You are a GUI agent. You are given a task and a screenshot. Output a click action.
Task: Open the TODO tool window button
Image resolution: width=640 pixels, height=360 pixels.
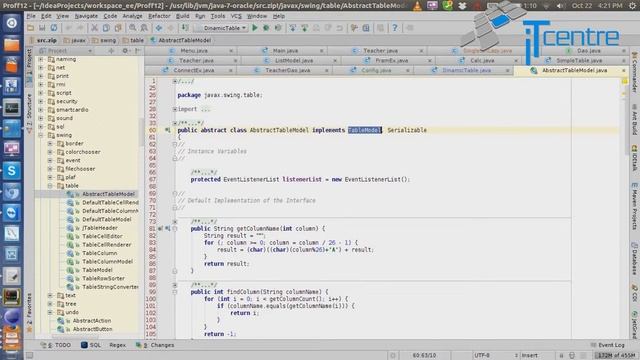(56, 345)
